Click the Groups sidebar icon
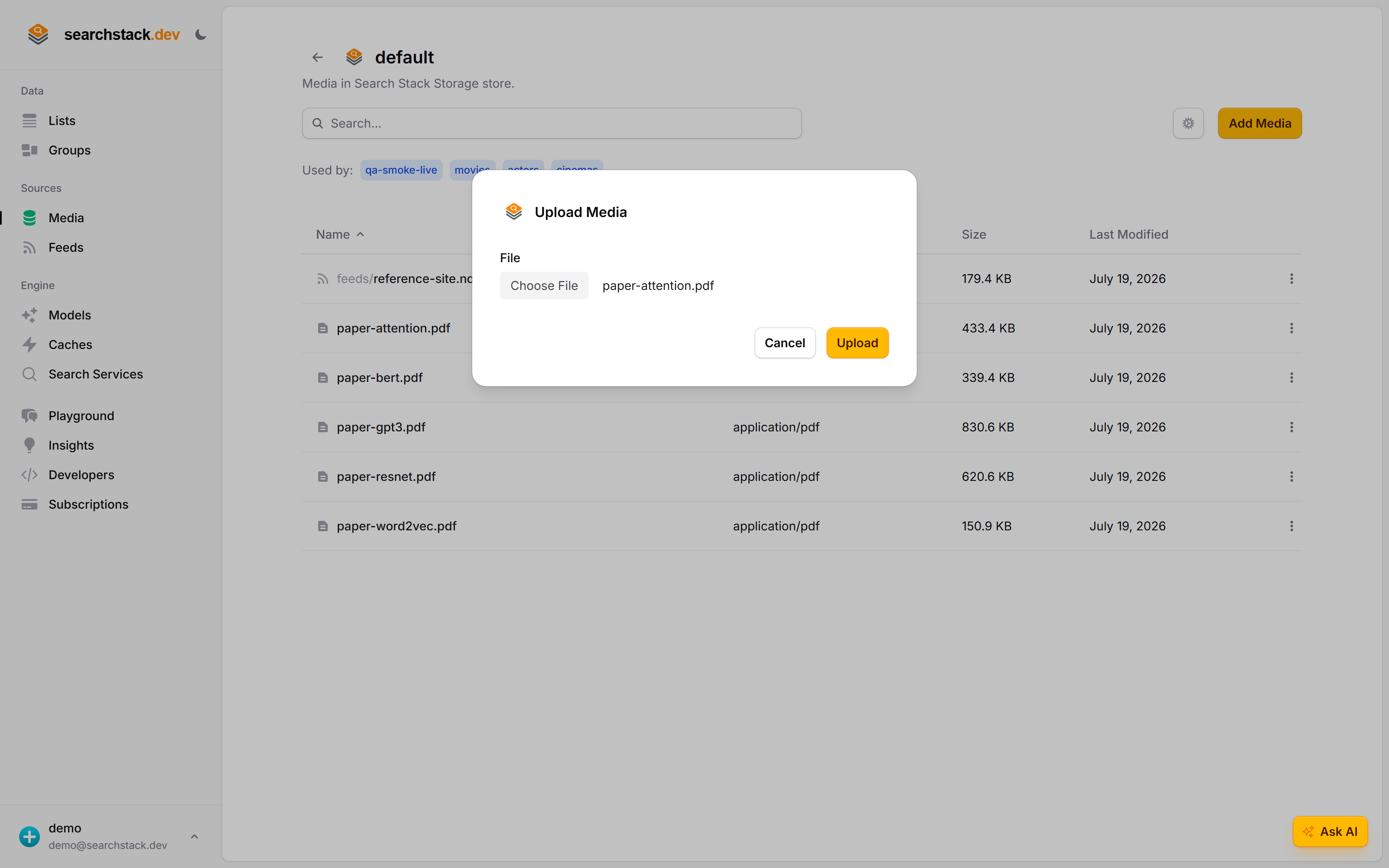 click(x=29, y=151)
